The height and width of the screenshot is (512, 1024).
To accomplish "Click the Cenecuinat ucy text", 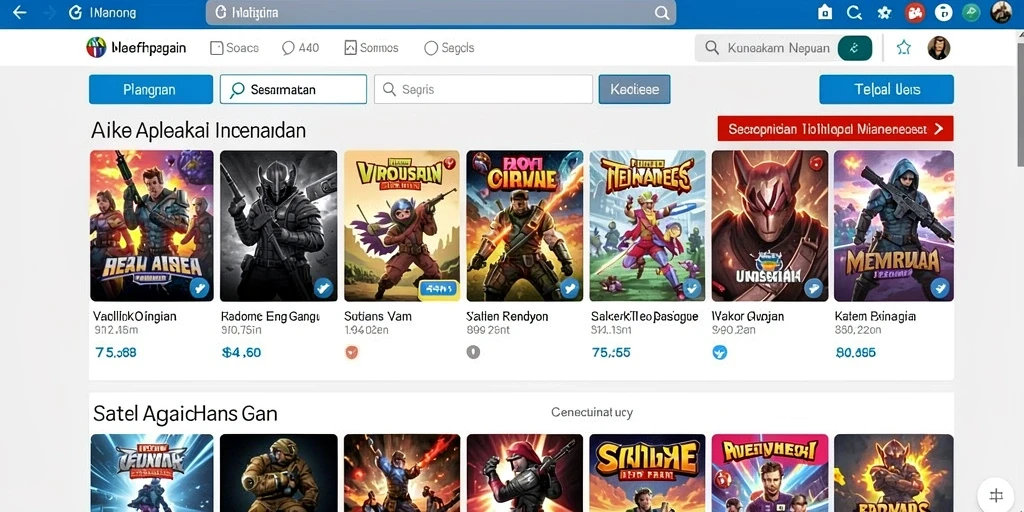I will pos(592,412).
